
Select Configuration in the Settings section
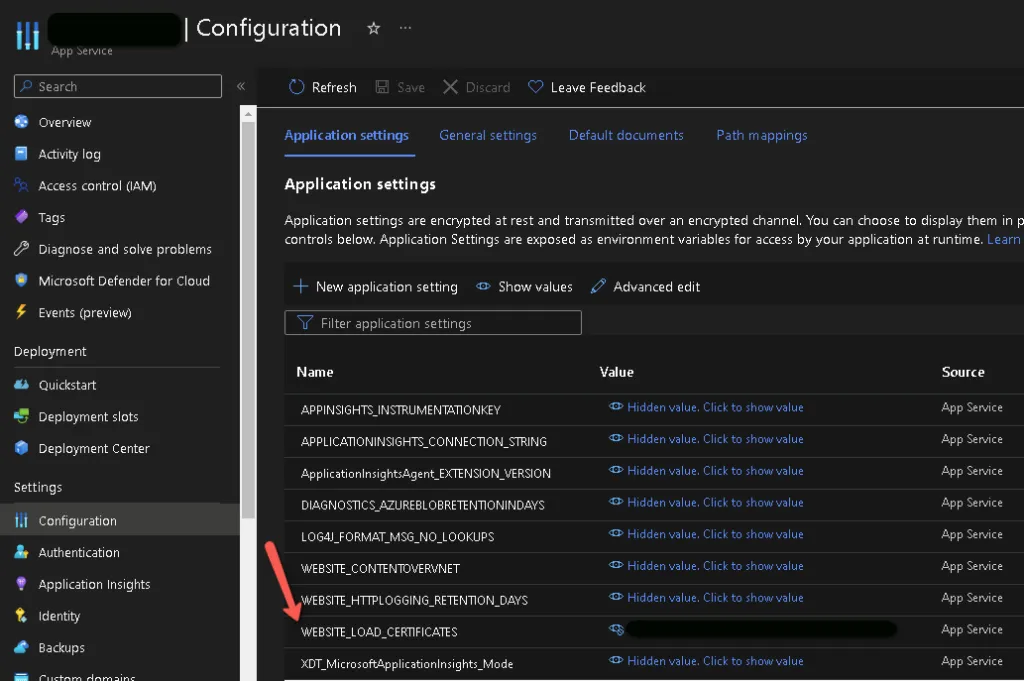point(120,520)
